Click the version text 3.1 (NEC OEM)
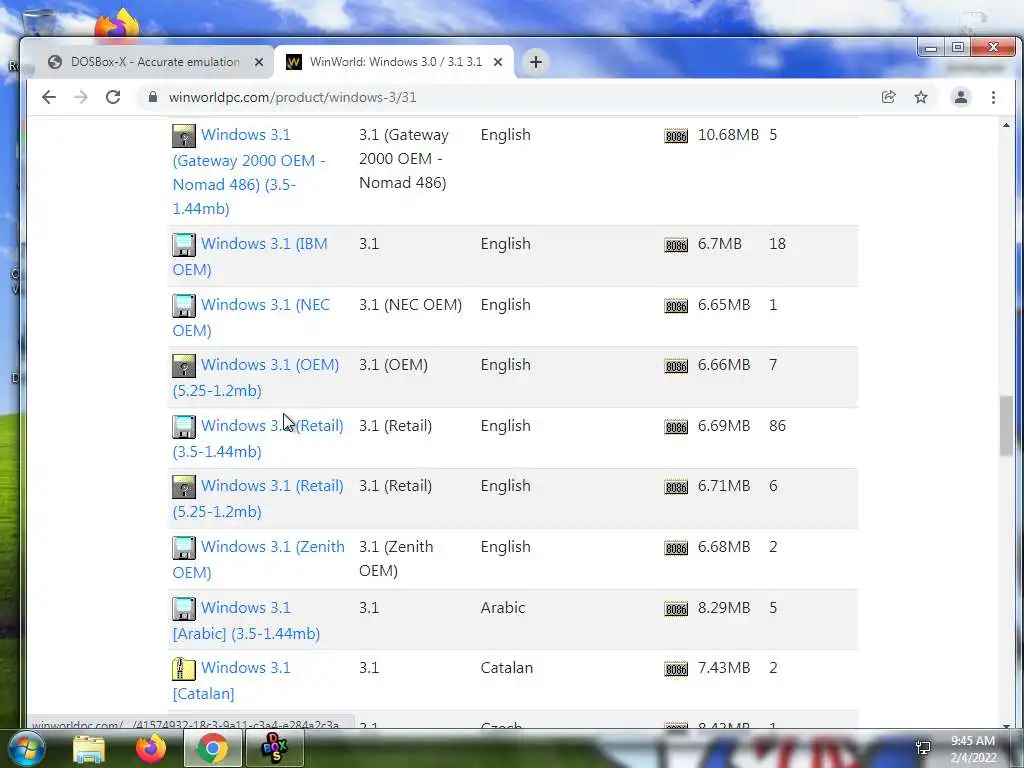Viewport: 1024px width, 768px height. 410,304
